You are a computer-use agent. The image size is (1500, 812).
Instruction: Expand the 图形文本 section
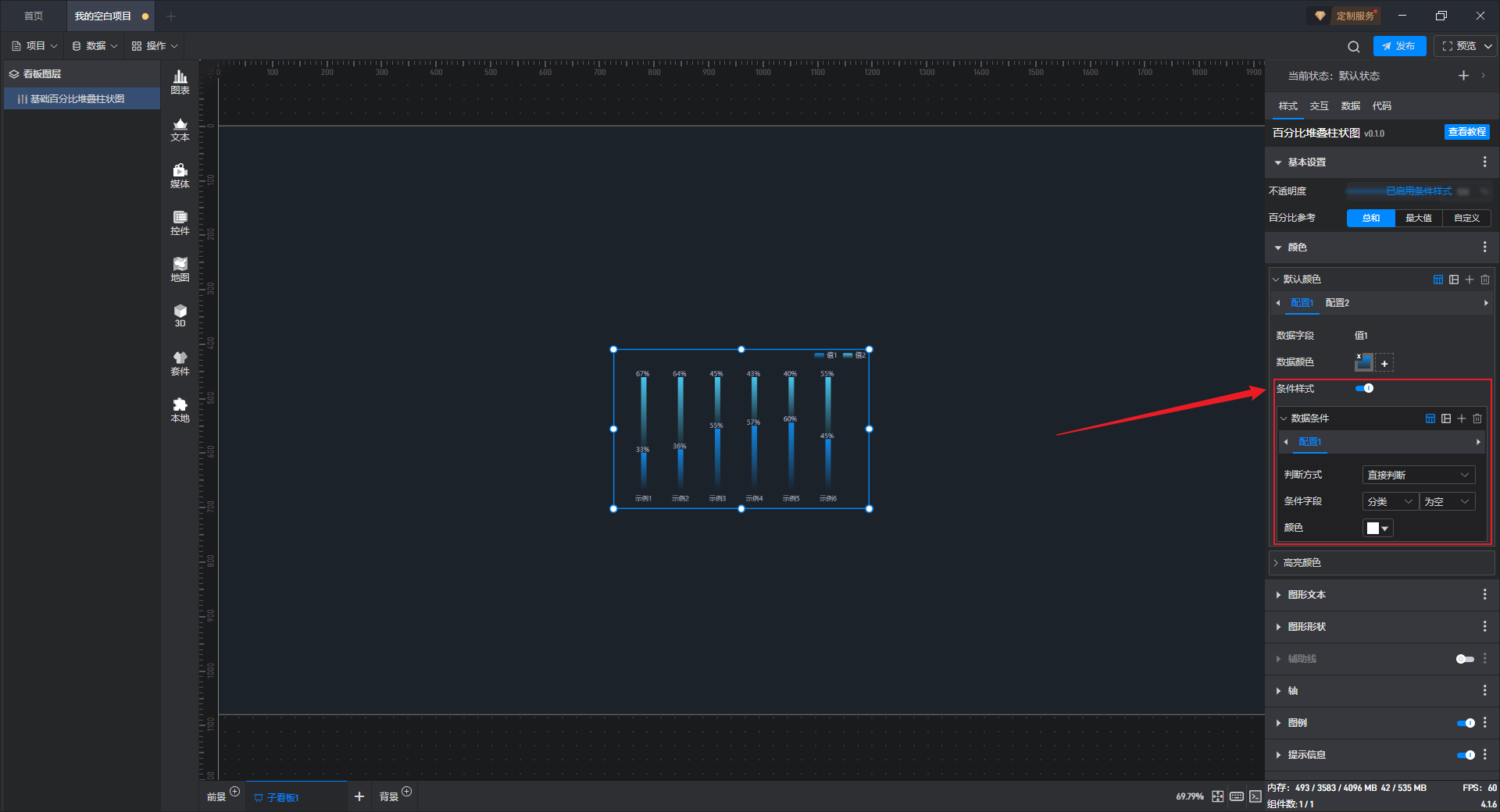(1278, 595)
